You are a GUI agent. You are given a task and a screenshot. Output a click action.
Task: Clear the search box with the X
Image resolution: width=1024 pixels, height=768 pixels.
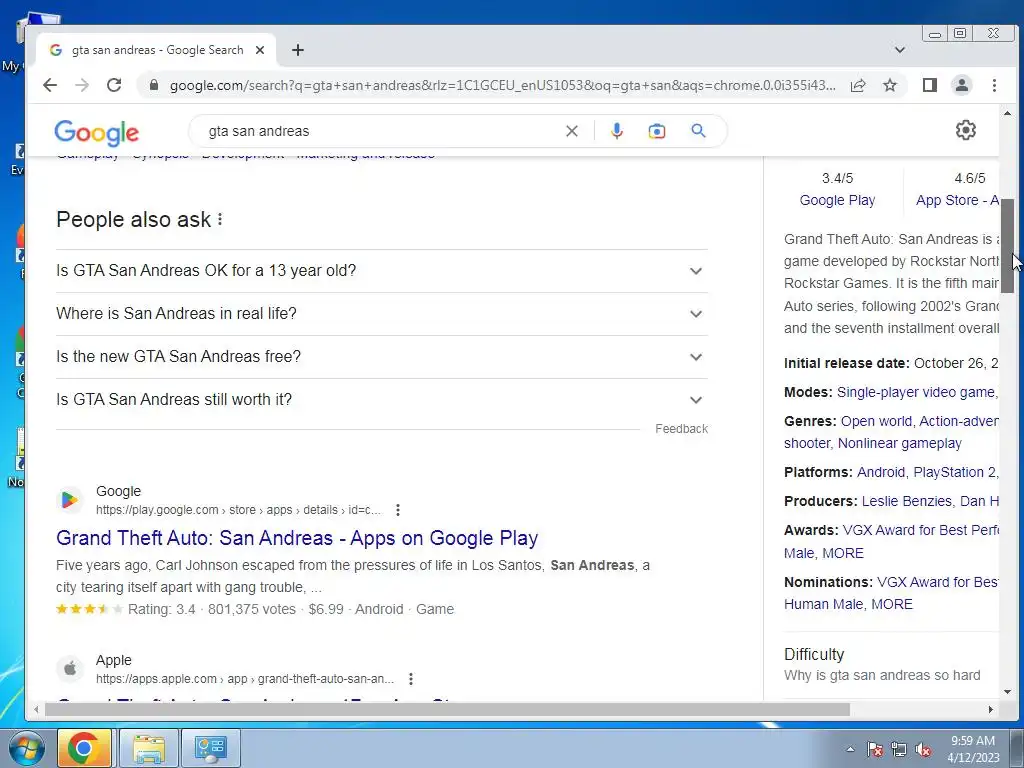571,131
